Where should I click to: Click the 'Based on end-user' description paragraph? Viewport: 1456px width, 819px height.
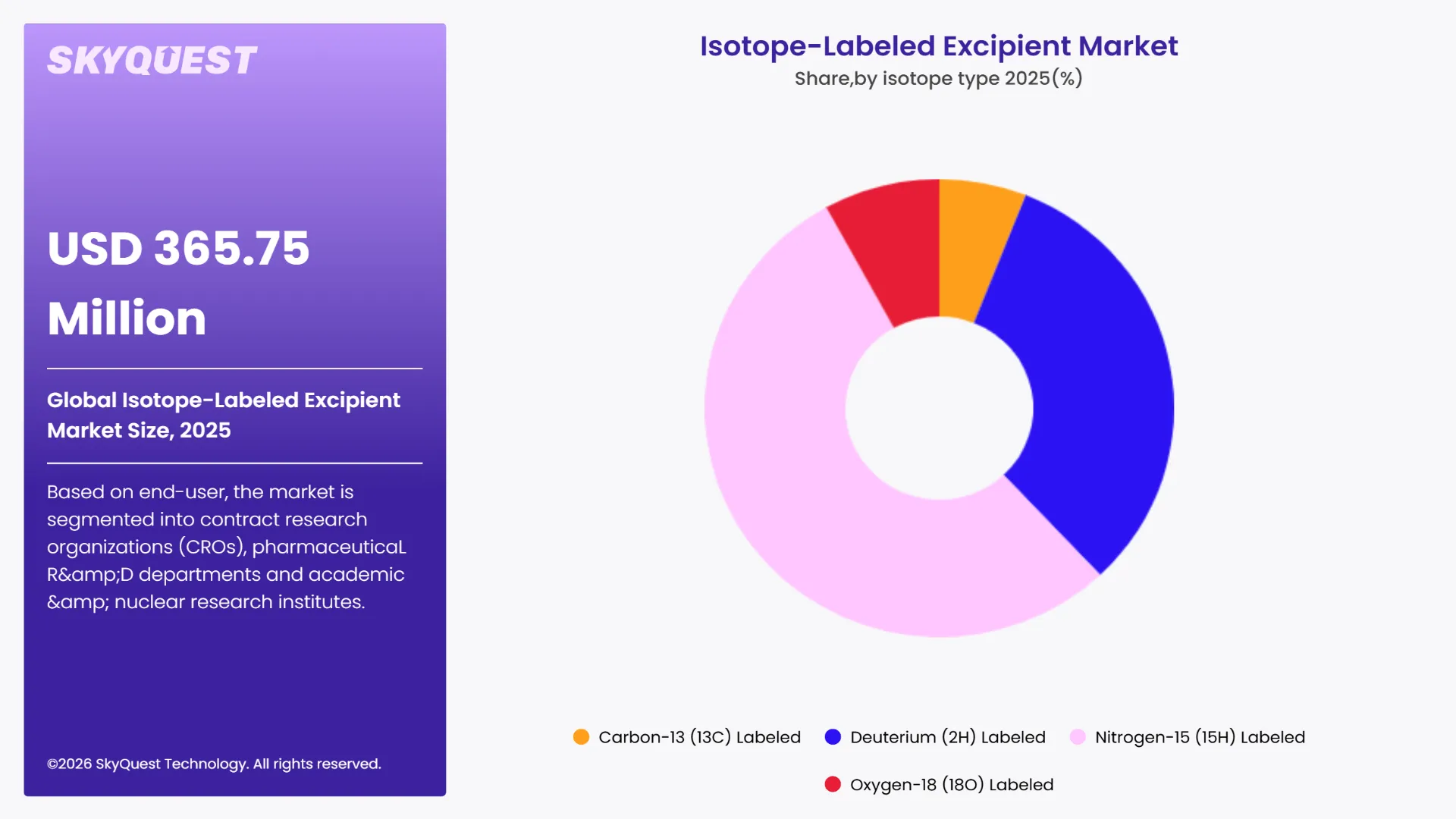click(x=226, y=547)
